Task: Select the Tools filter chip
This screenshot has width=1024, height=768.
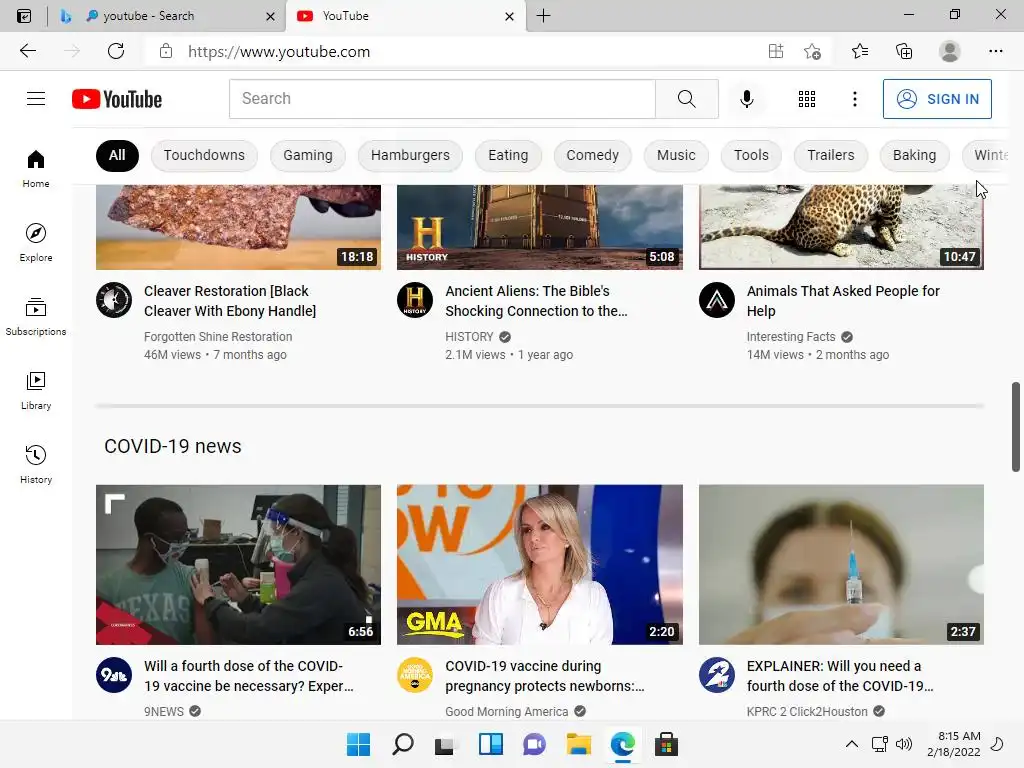Action: (x=751, y=155)
